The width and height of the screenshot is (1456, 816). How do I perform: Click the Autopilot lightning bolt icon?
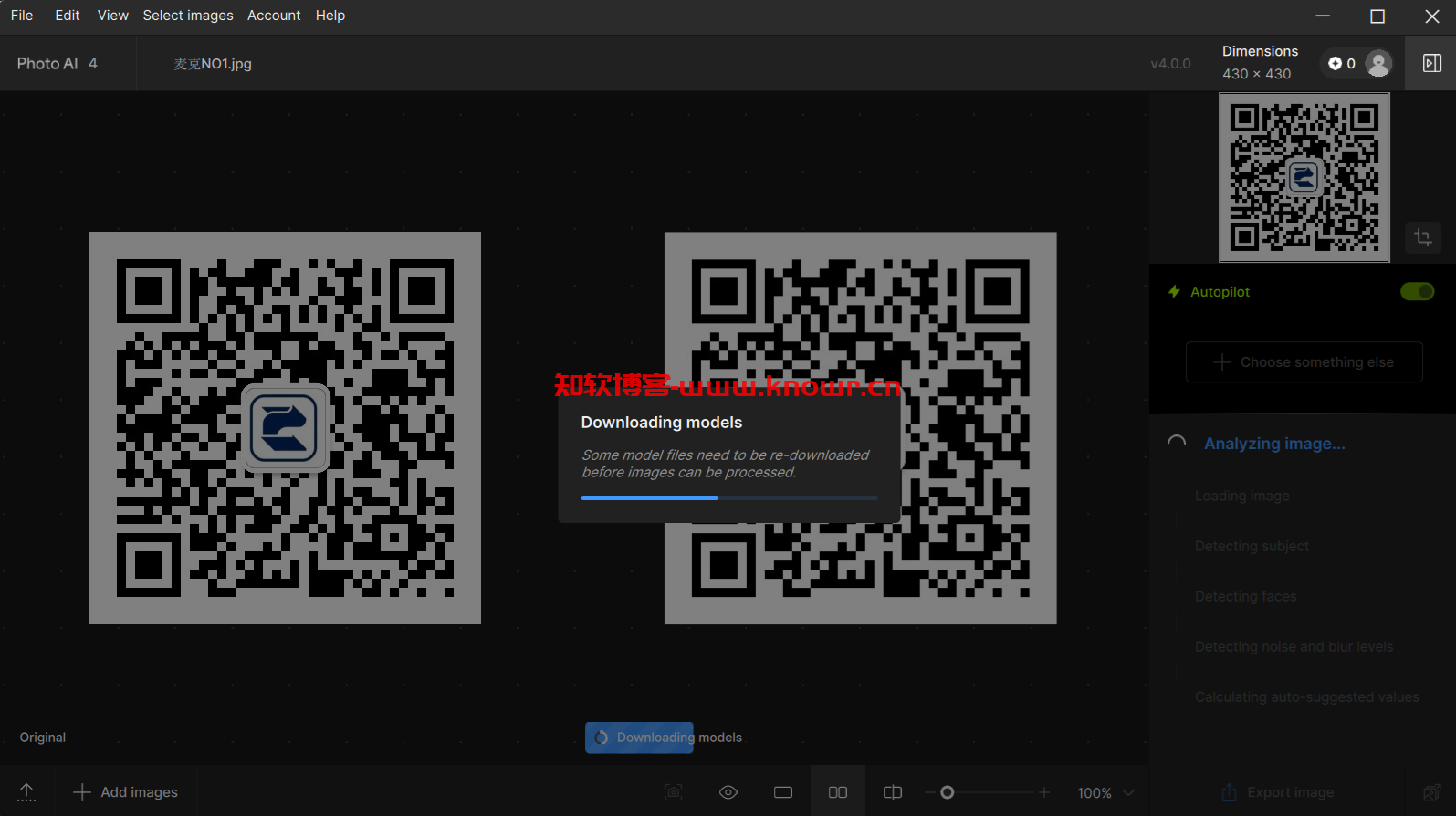(1174, 291)
